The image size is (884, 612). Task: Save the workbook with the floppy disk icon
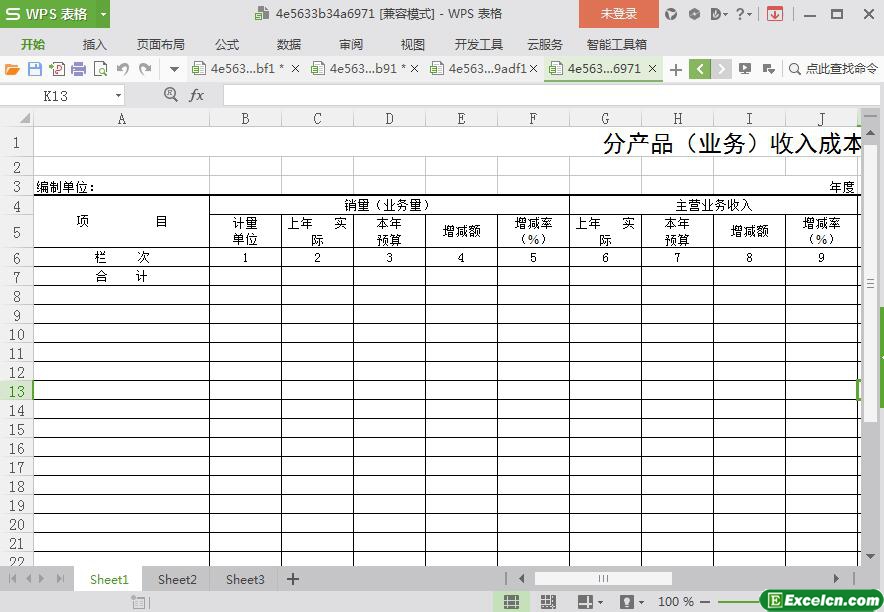point(35,69)
